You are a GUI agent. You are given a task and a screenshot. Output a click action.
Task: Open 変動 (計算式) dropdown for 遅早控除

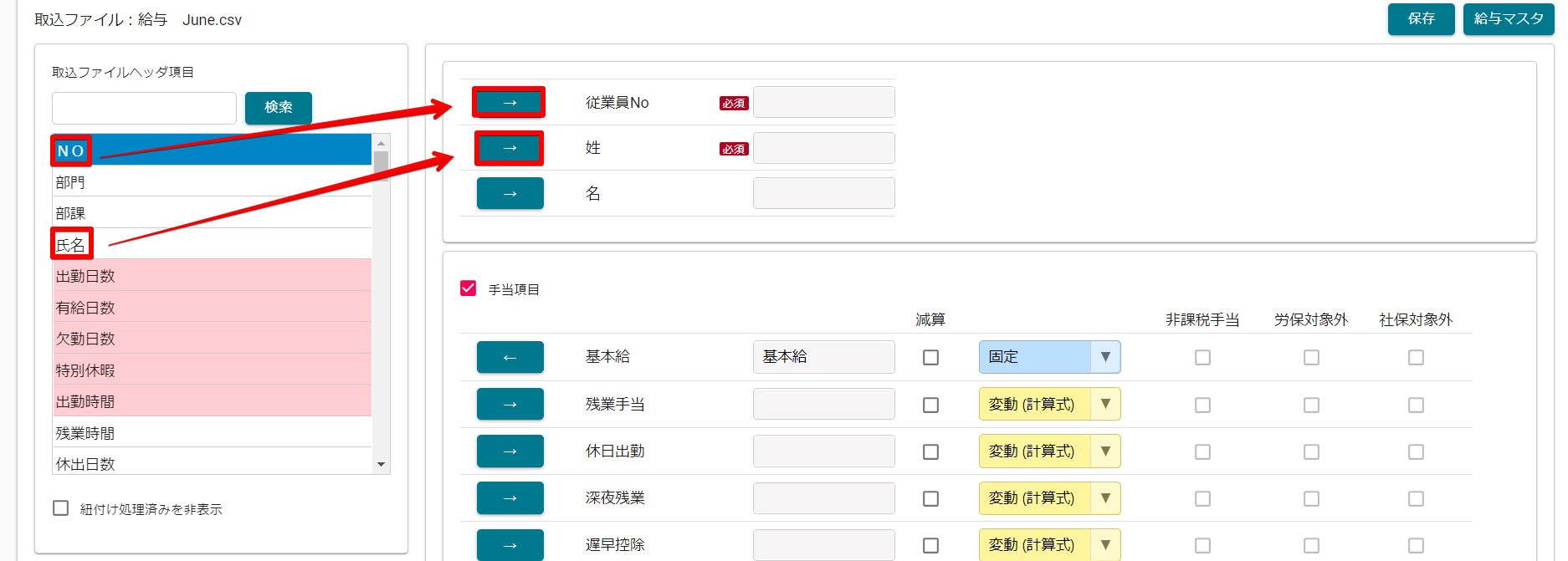pyautogui.click(x=1049, y=545)
